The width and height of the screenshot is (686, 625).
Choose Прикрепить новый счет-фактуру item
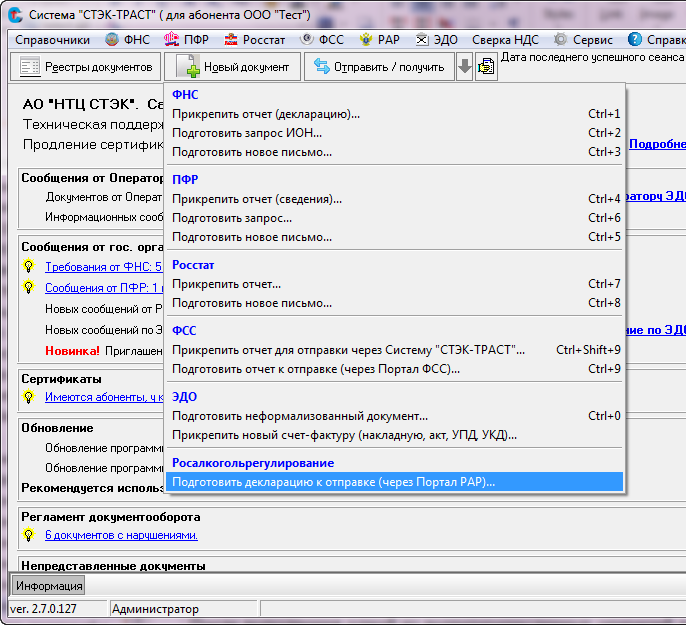[x=395, y=435]
